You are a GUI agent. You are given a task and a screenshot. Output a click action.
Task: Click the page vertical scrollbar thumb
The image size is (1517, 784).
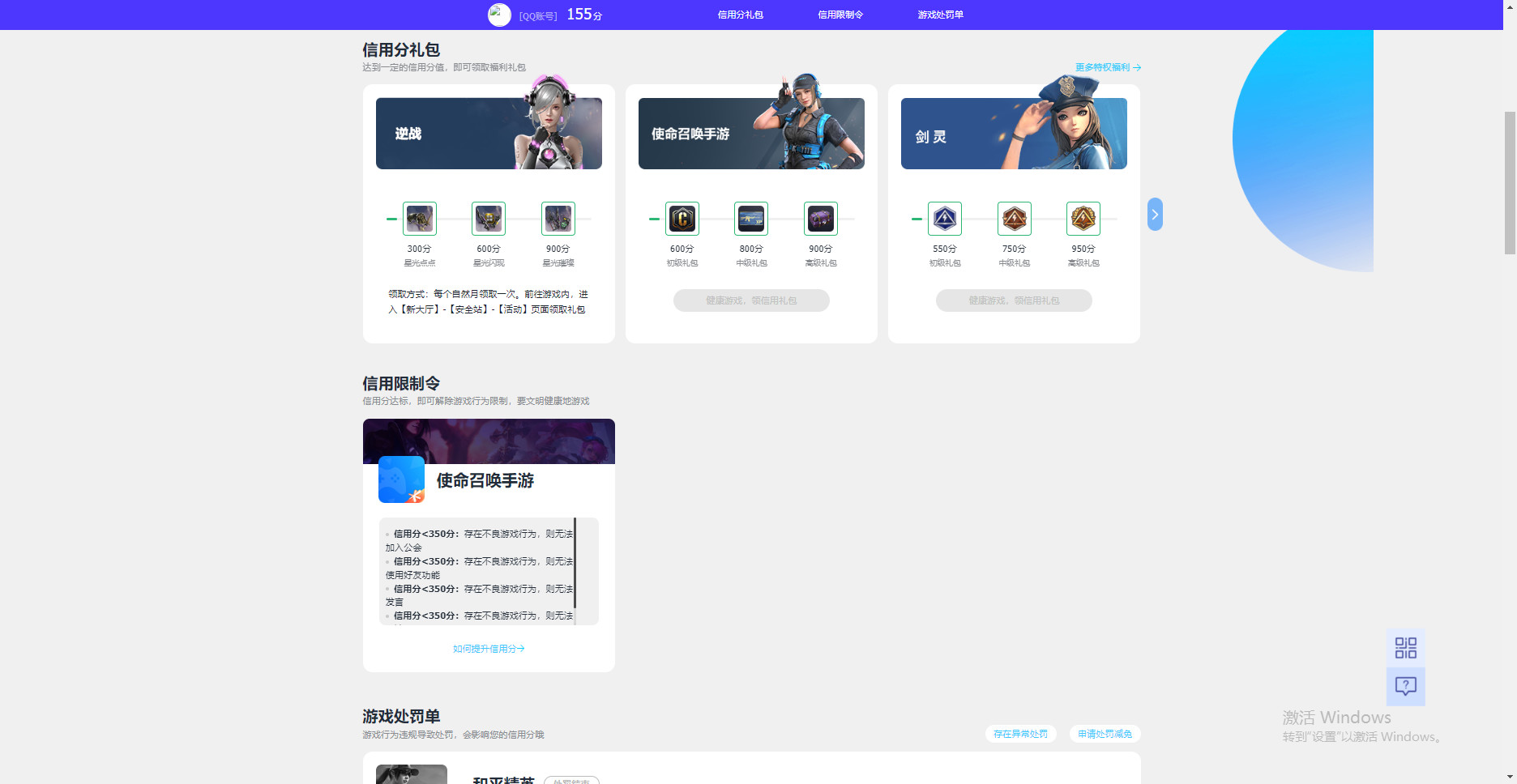click(1510, 183)
